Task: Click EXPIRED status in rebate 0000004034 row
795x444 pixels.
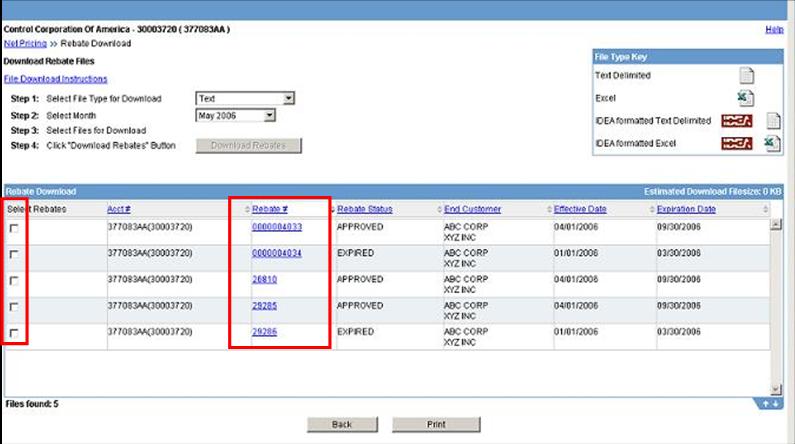Action: [x=355, y=253]
